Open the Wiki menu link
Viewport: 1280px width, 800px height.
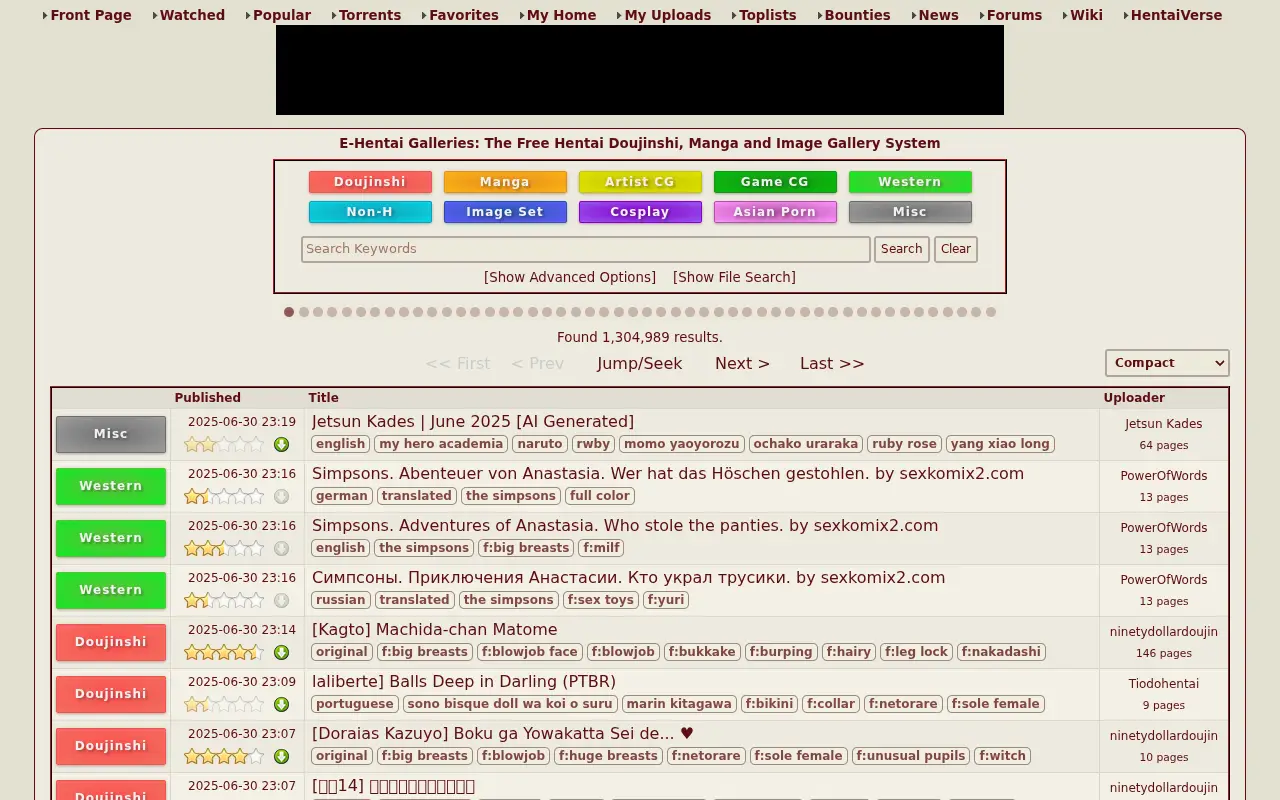[1086, 15]
